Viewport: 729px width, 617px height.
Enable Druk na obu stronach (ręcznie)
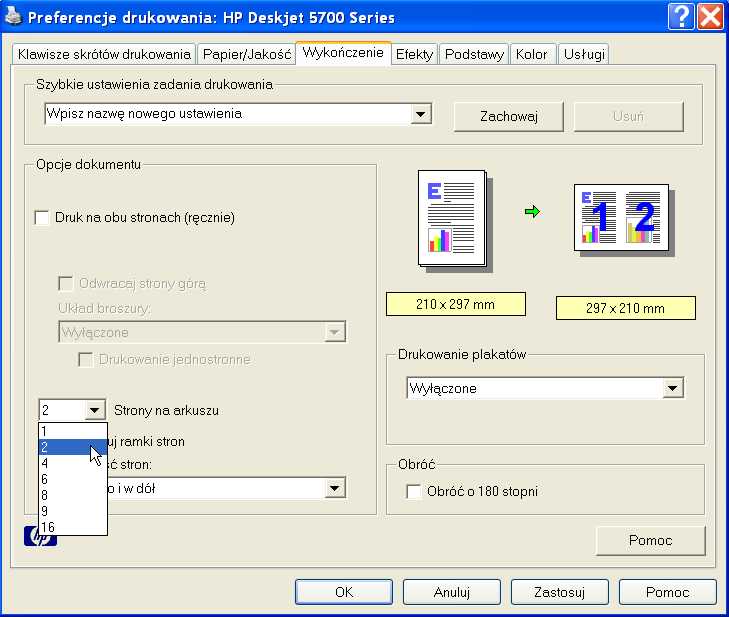(42, 218)
